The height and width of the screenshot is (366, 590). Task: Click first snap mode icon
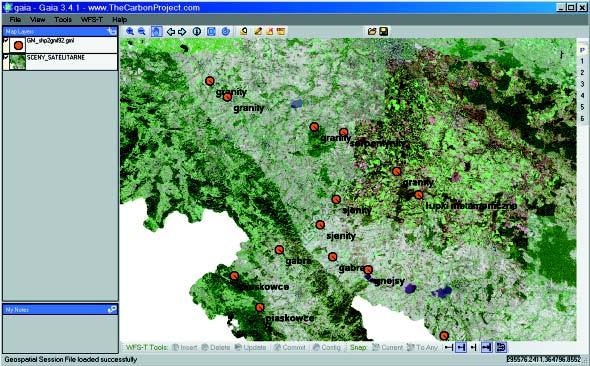pyautogui.click(x=449, y=347)
